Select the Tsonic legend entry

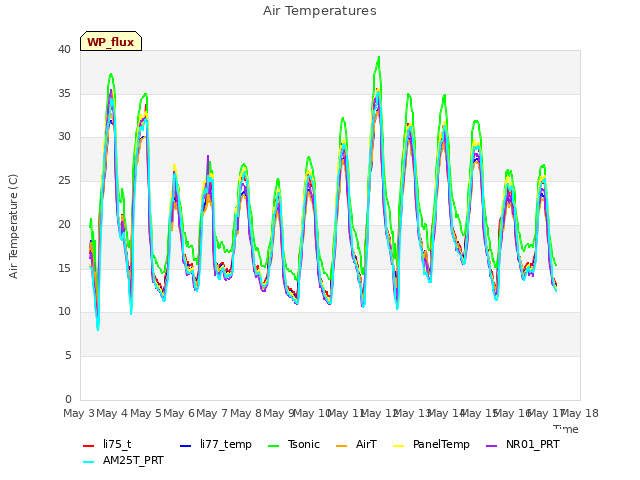(x=293, y=444)
